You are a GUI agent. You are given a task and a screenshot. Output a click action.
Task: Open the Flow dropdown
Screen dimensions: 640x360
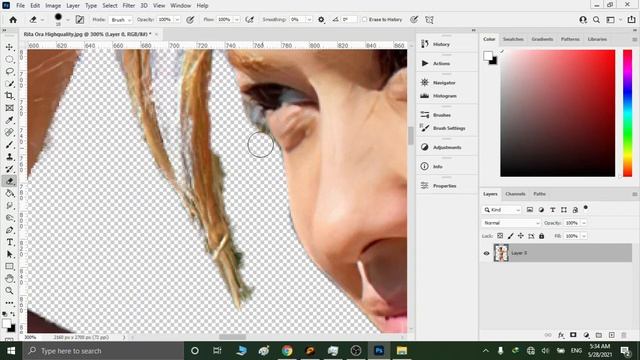pos(236,20)
